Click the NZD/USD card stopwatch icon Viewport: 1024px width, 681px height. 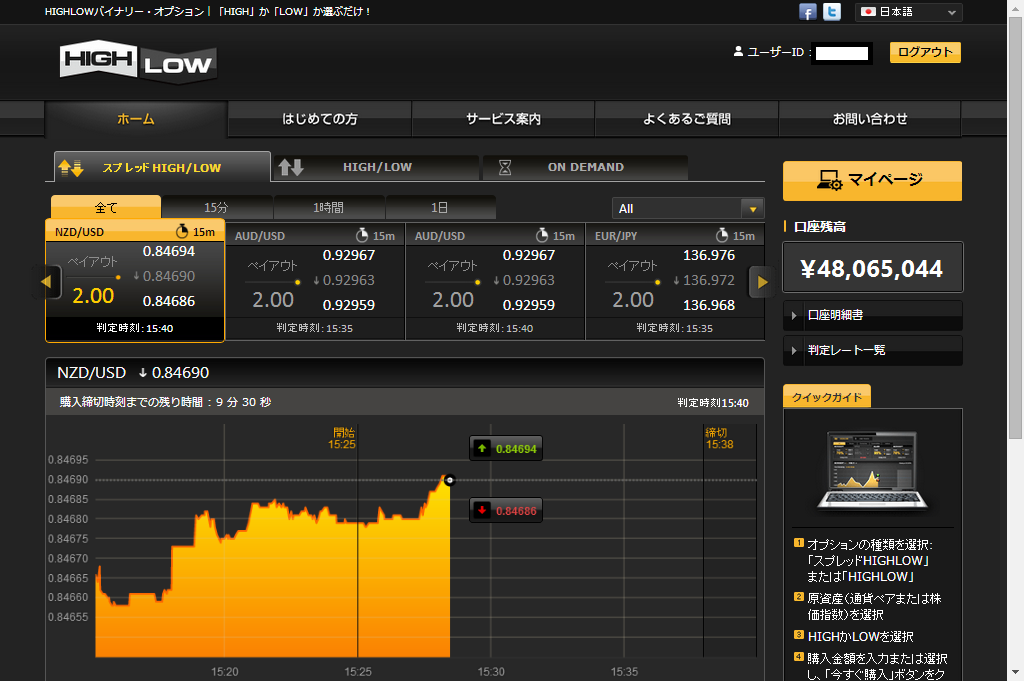pyautogui.click(x=182, y=231)
